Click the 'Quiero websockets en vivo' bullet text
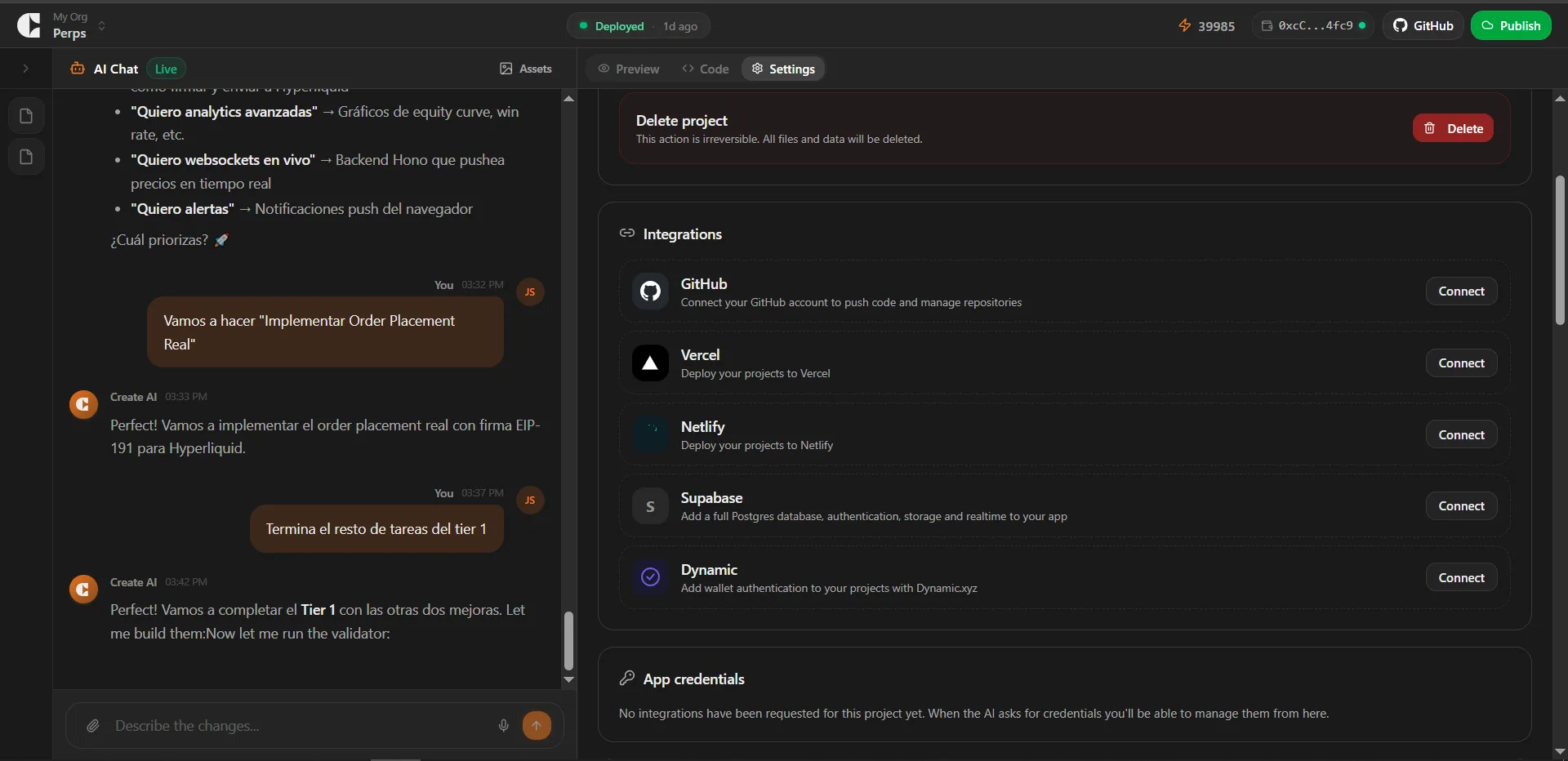This screenshot has height=761, width=1568. pyautogui.click(x=223, y=160)
